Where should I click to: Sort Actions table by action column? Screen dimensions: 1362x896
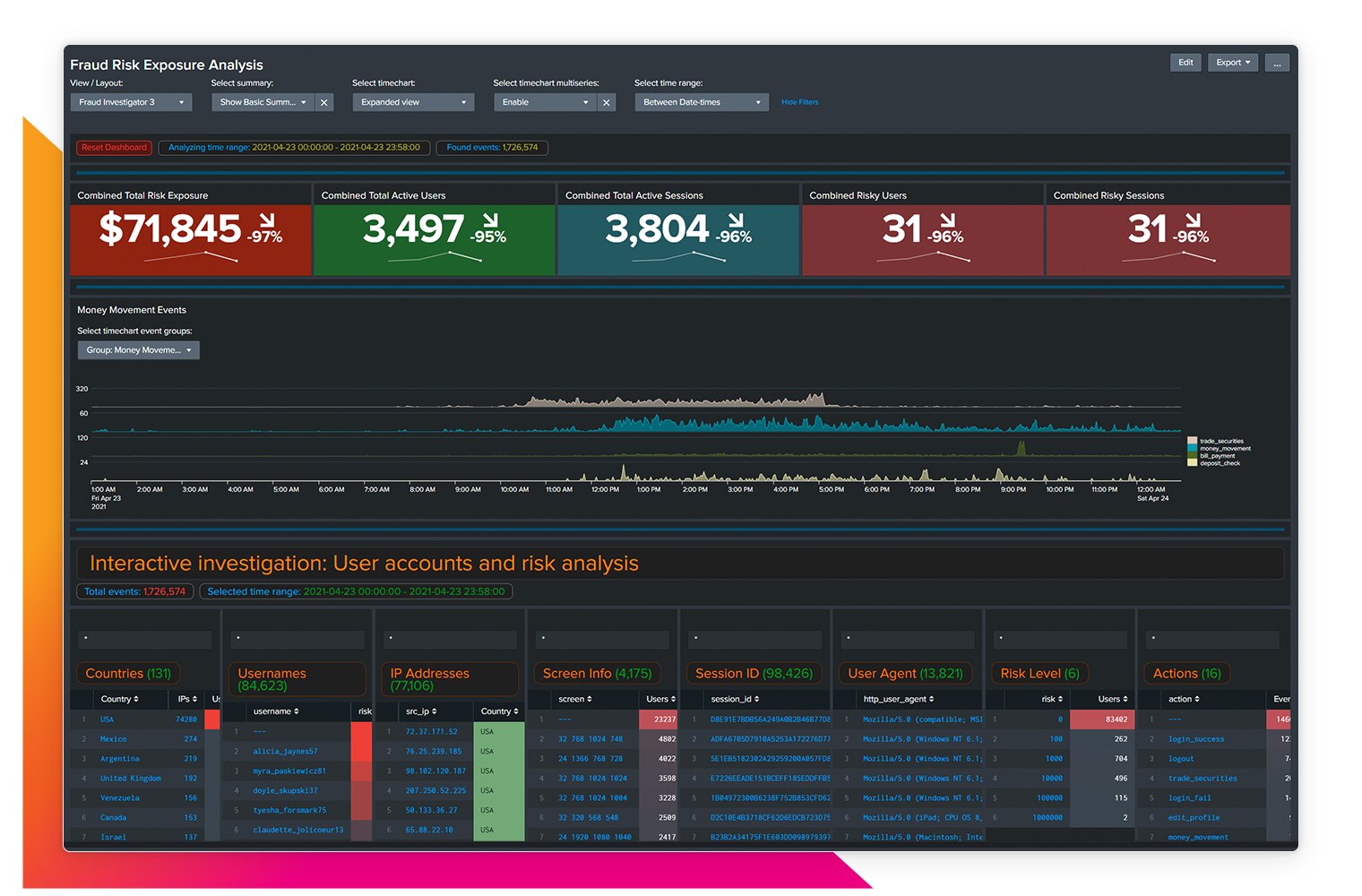(x=1184, y=699)
